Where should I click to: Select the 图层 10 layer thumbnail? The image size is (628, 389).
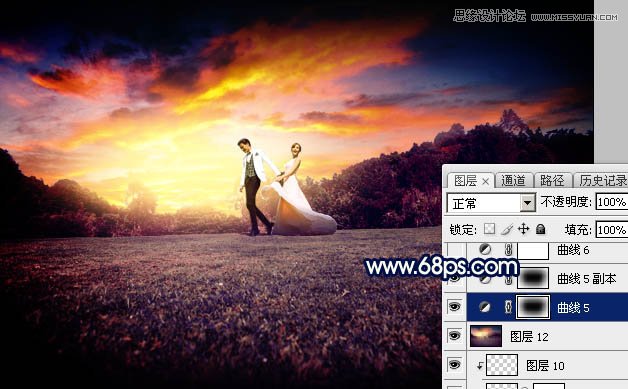[502, 365]
